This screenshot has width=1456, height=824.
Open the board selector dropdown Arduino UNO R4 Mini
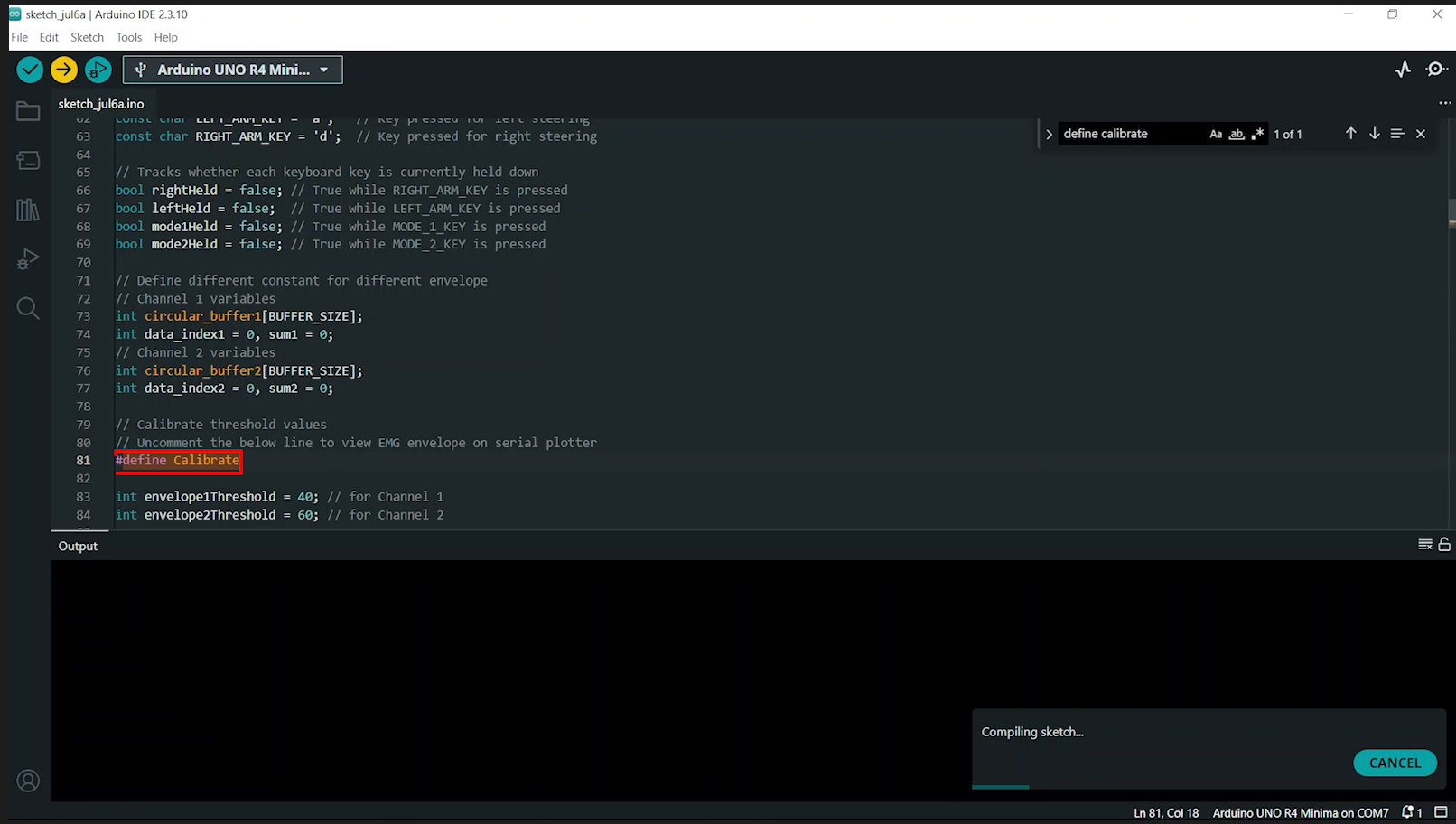click(233, 70)
